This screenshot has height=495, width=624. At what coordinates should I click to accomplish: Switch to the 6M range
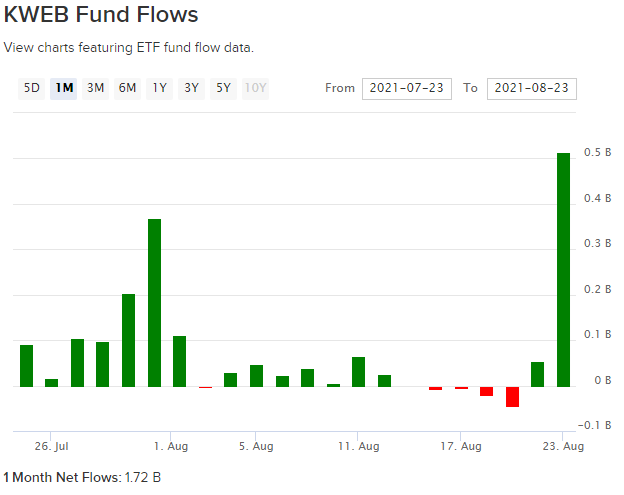pos(128,88)
